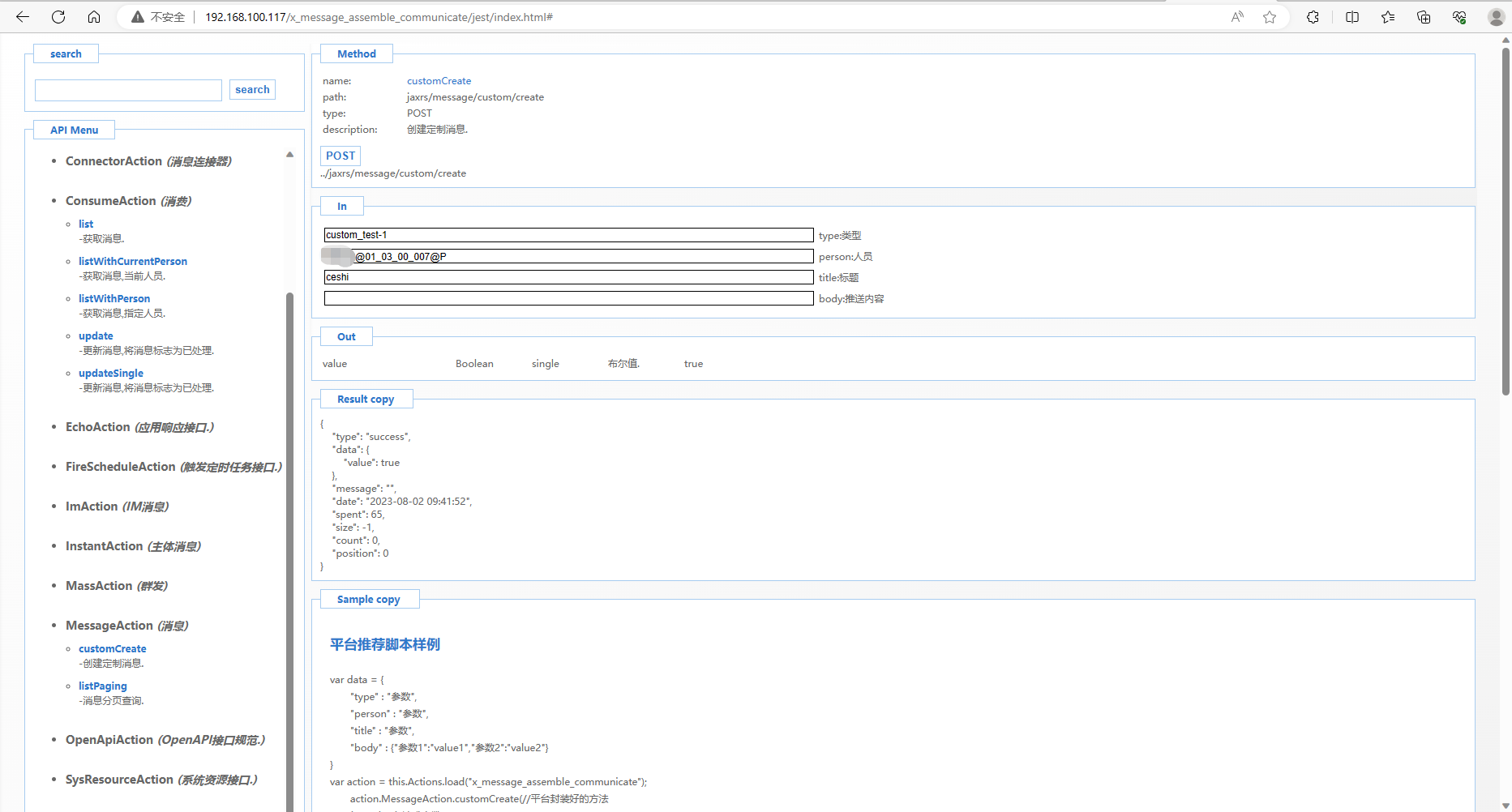Open browser collections
The image size is (1512, 812).
pos(1424,17)
